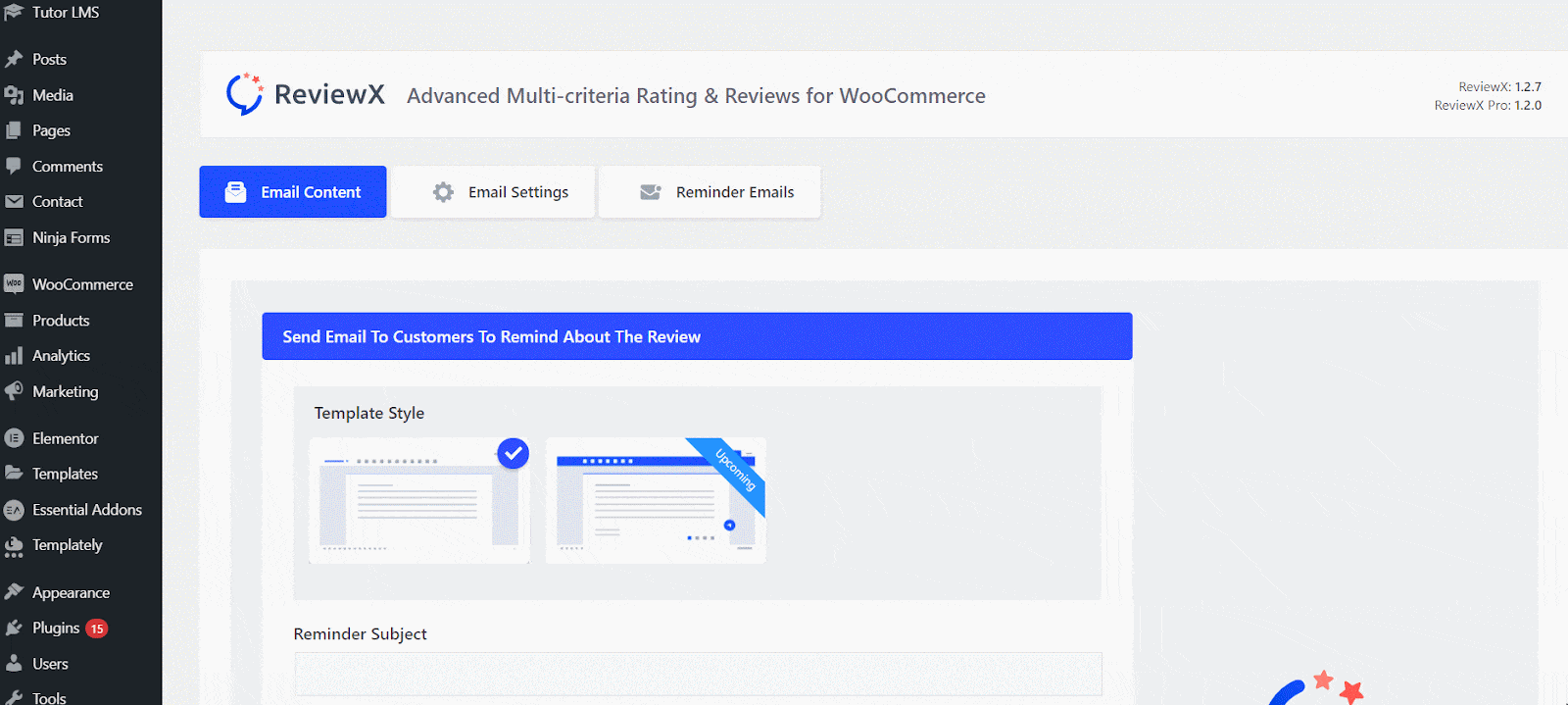This screenshot has height=705, width=1568.
Task: Switch to the Email Settings tab
Action: (494, 191)
